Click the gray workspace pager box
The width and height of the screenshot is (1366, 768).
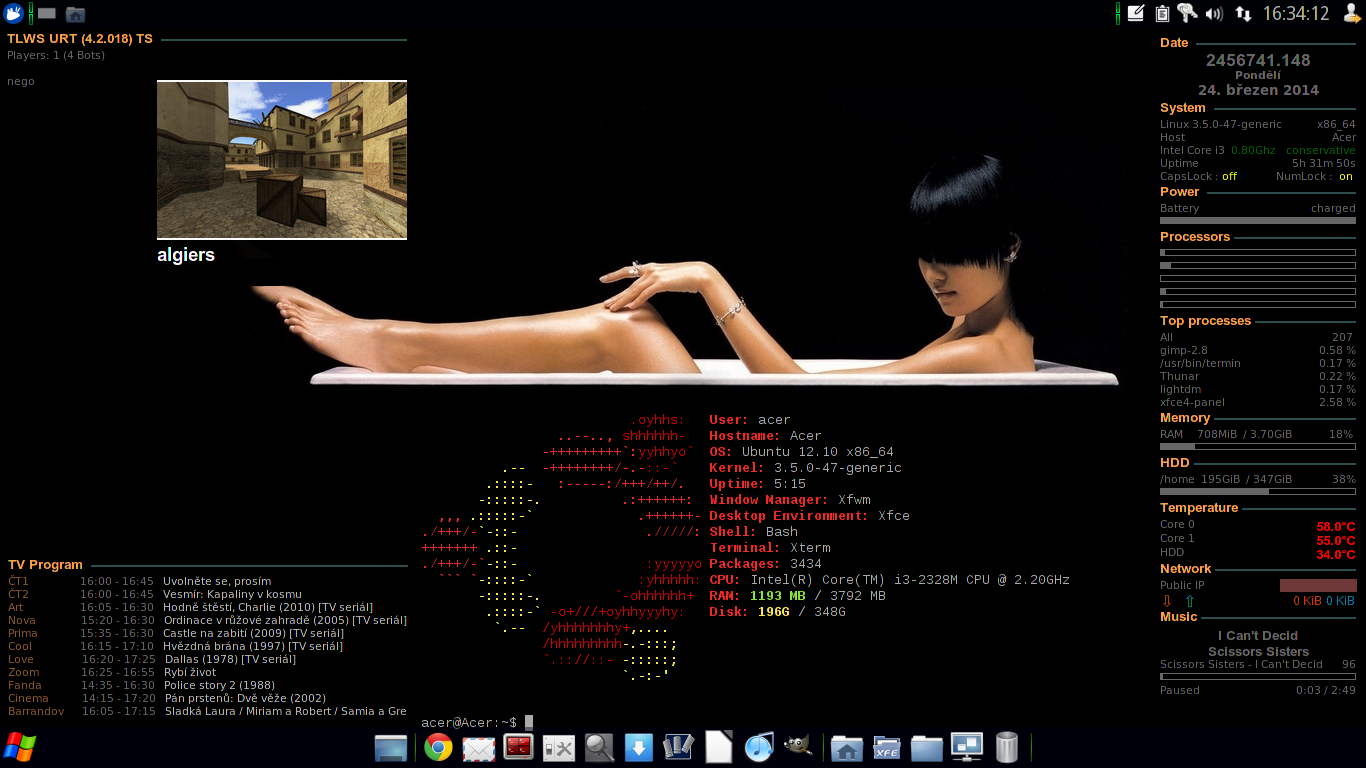[47, 14]
